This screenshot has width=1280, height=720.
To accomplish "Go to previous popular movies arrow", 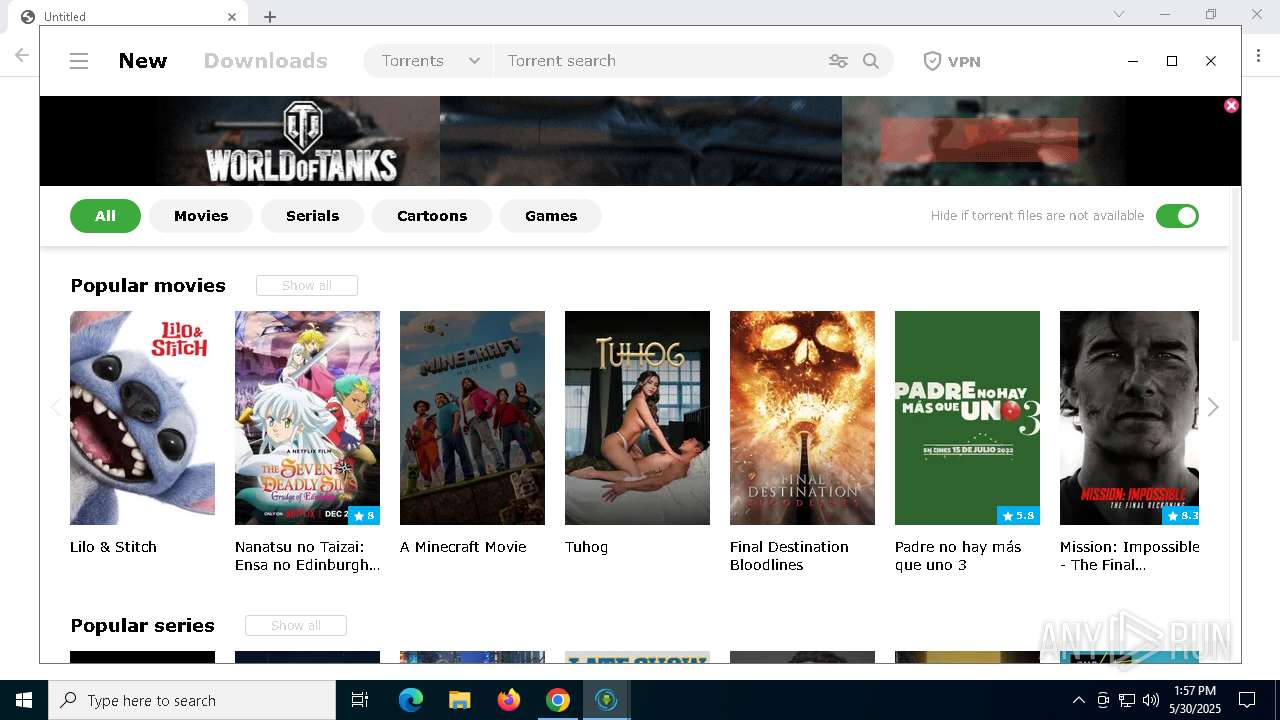I will click(56, 407).
